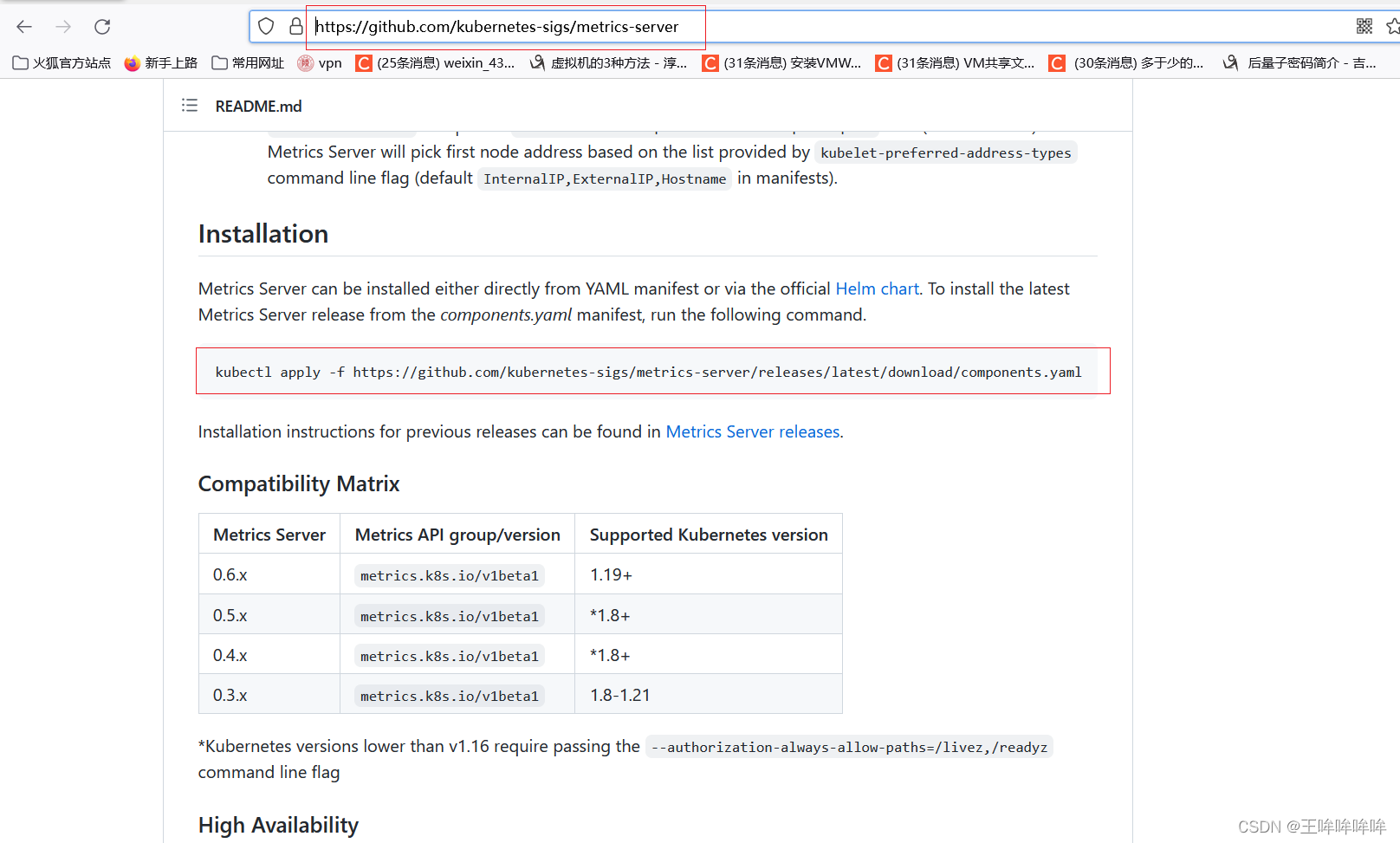Open the 后量子密码简介 bookmark

click(x=1300, y=63)
